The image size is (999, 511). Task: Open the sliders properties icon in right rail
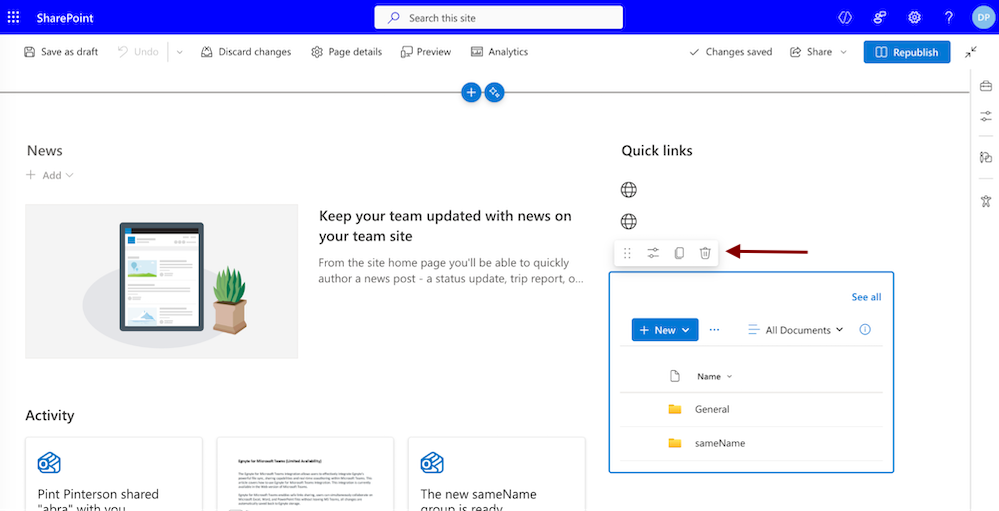(986, 117)
